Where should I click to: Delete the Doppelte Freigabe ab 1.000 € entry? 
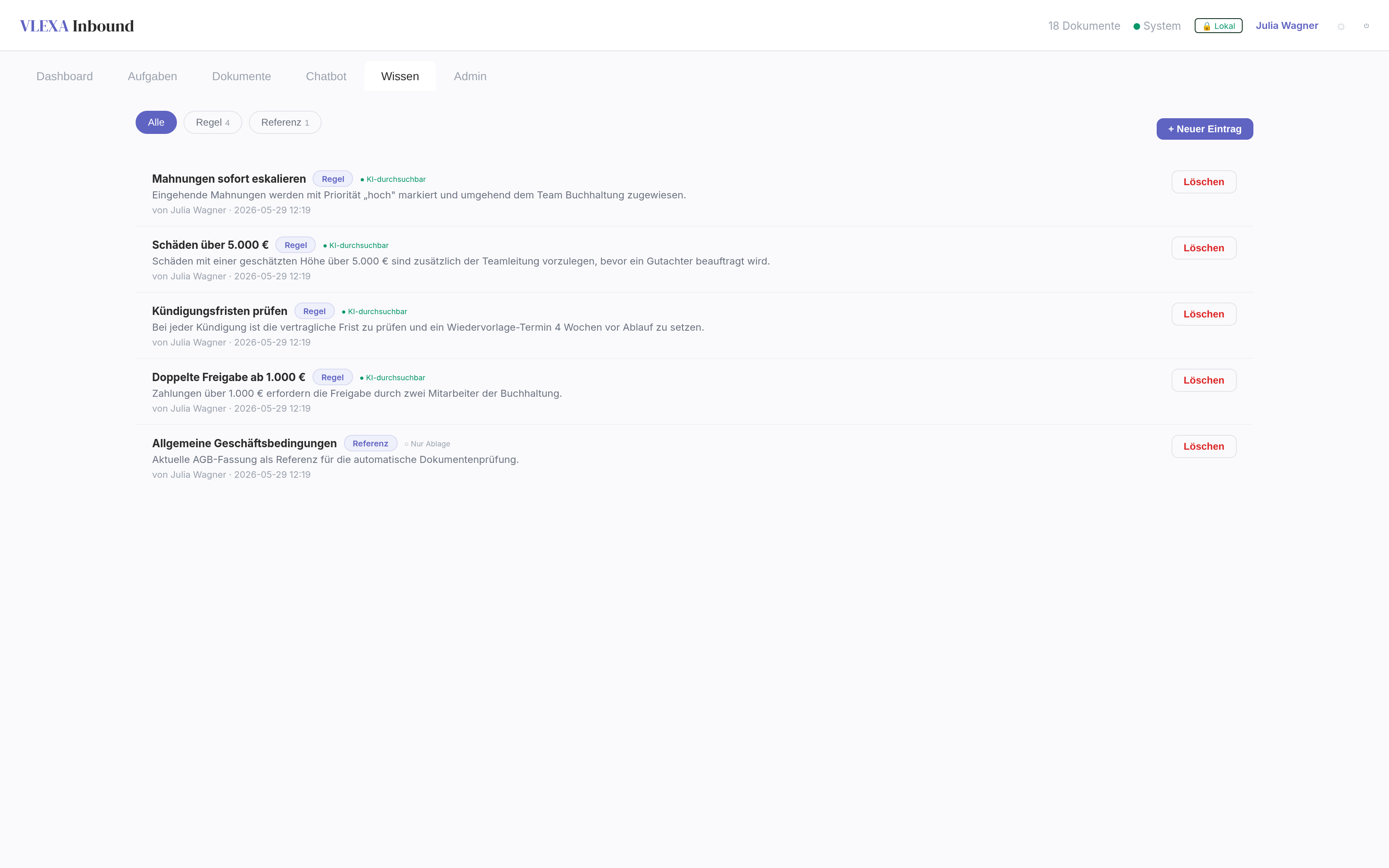click(1204, 380)
